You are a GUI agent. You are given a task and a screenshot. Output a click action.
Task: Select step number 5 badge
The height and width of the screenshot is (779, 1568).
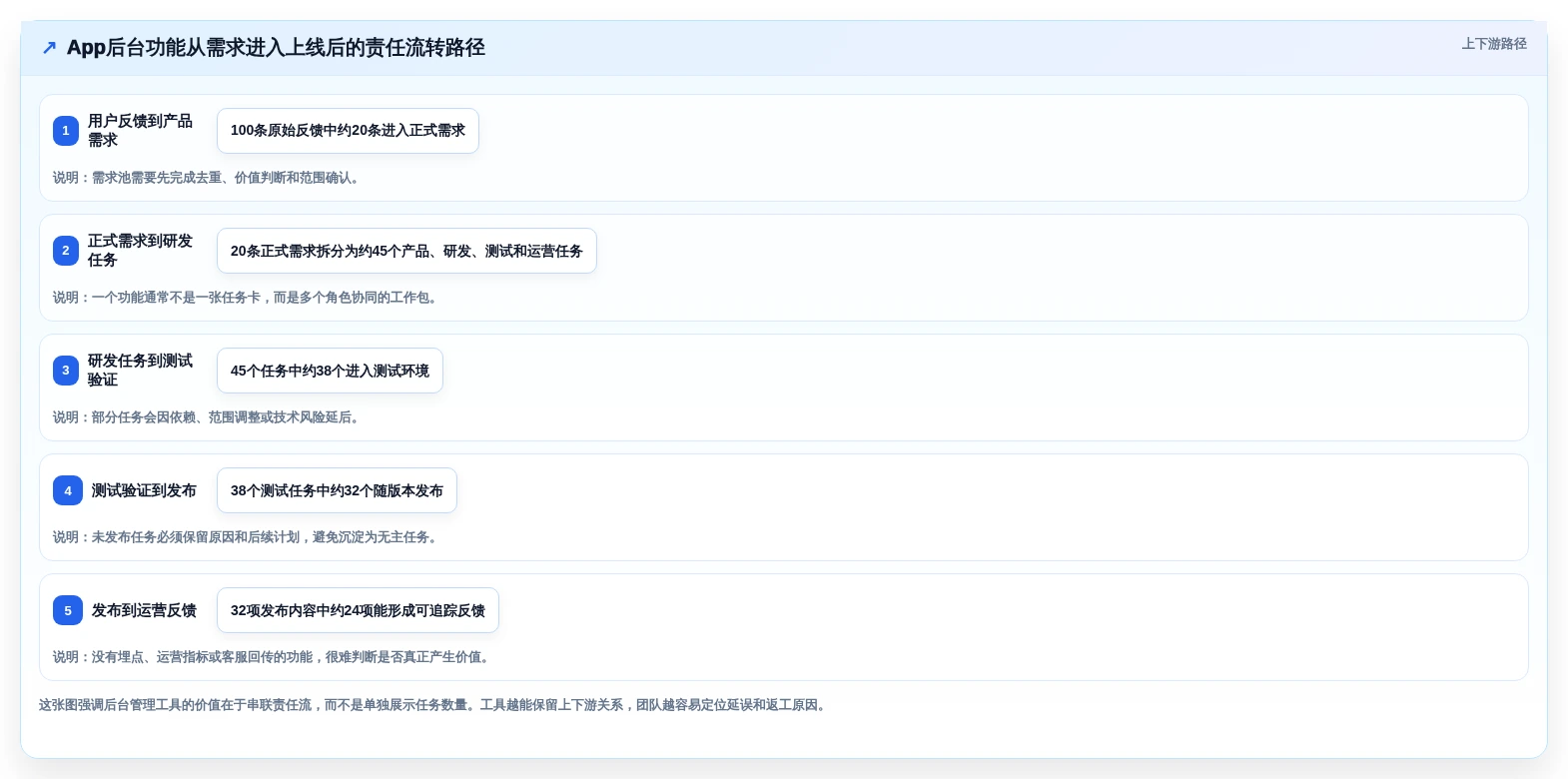[68, 610]
